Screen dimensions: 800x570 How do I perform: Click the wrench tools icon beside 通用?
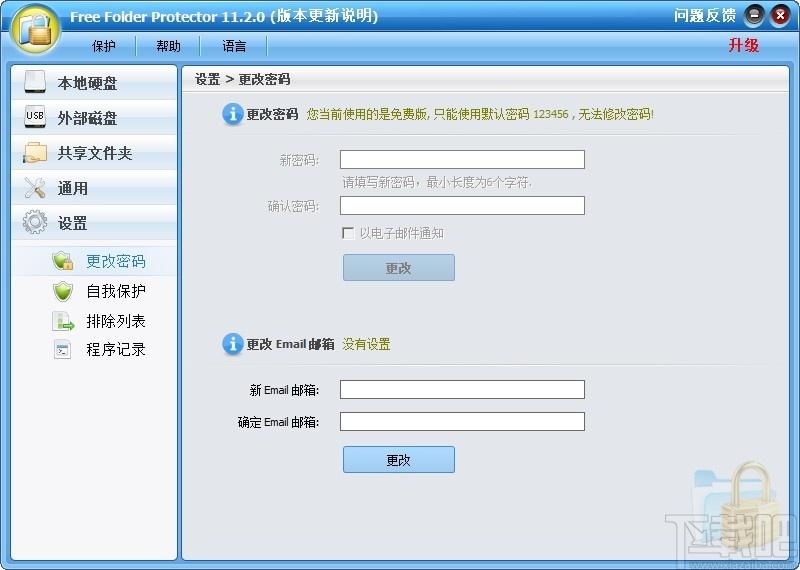(35, 188)
